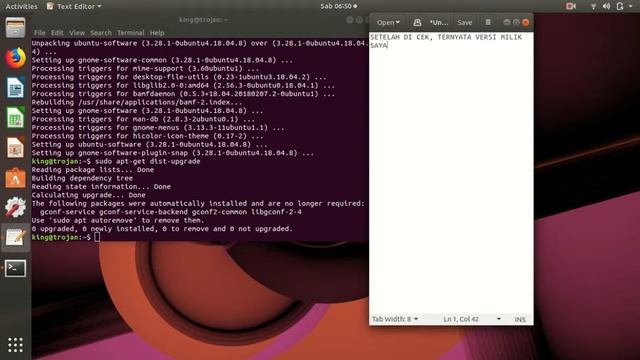Select the unsaved document title *Un...
The image size is (640, 360).
(439, 22)
